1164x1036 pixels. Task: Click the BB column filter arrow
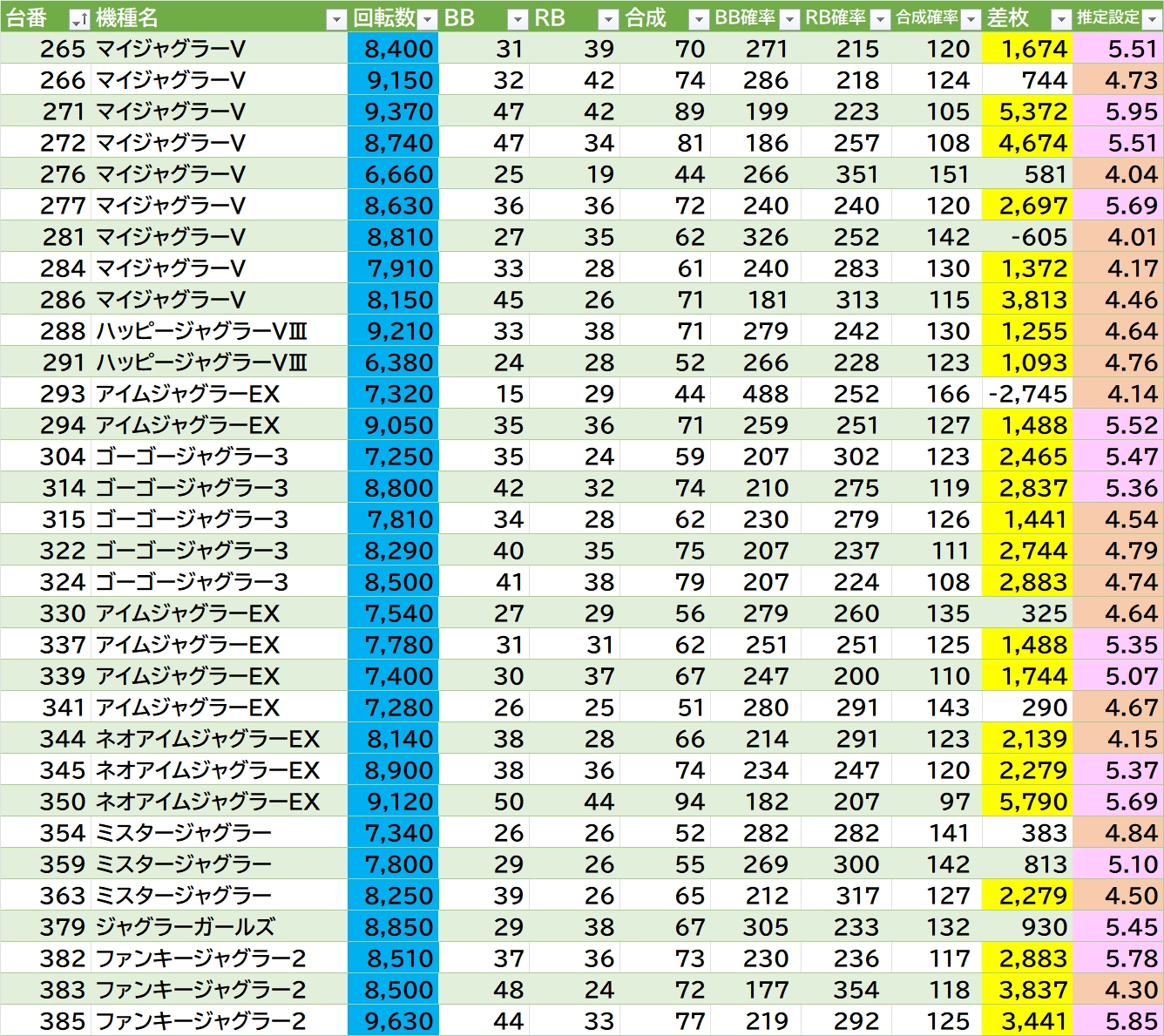(x=518, y=18)
